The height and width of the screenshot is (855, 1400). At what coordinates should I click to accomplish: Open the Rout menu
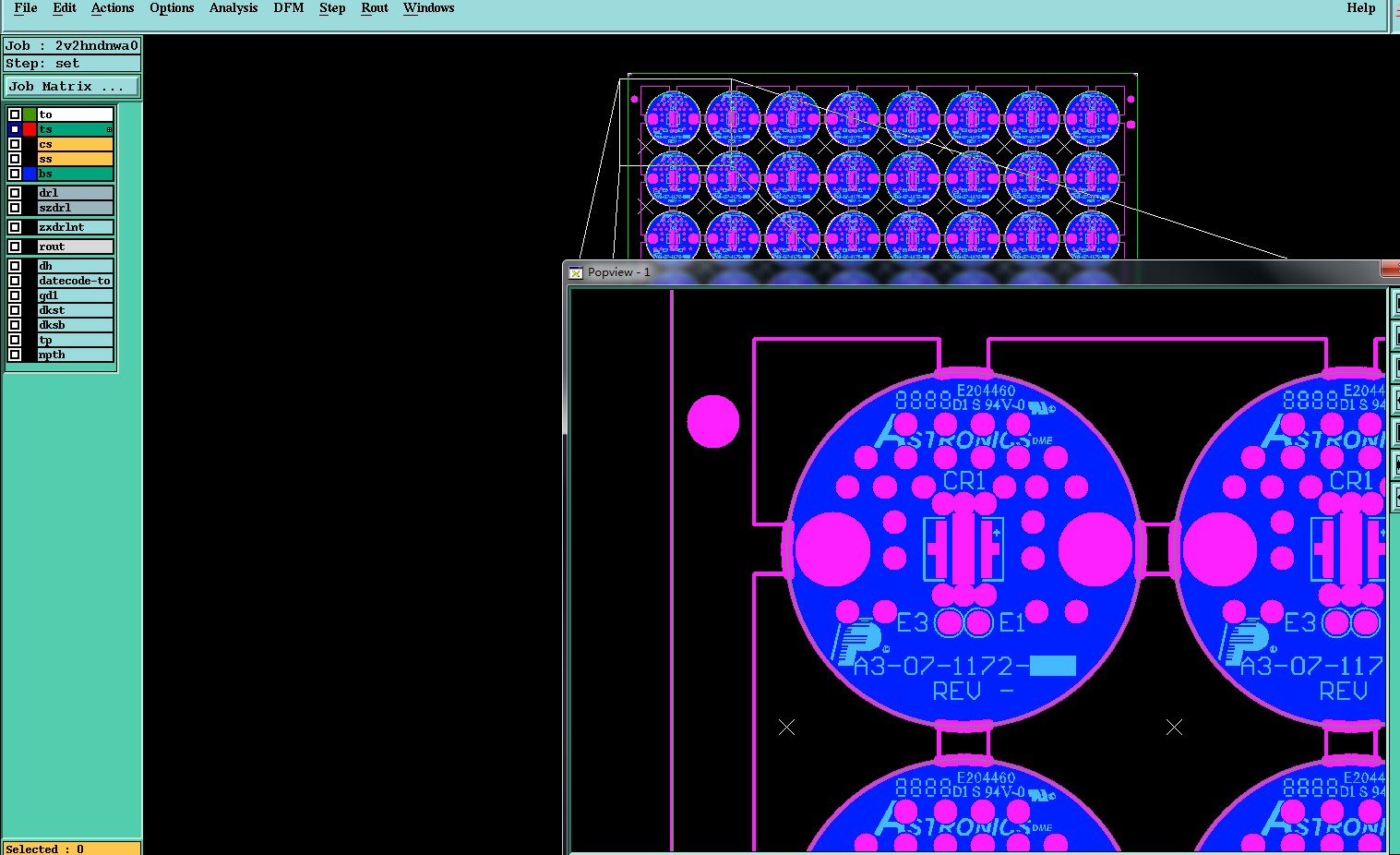point(375,8)
